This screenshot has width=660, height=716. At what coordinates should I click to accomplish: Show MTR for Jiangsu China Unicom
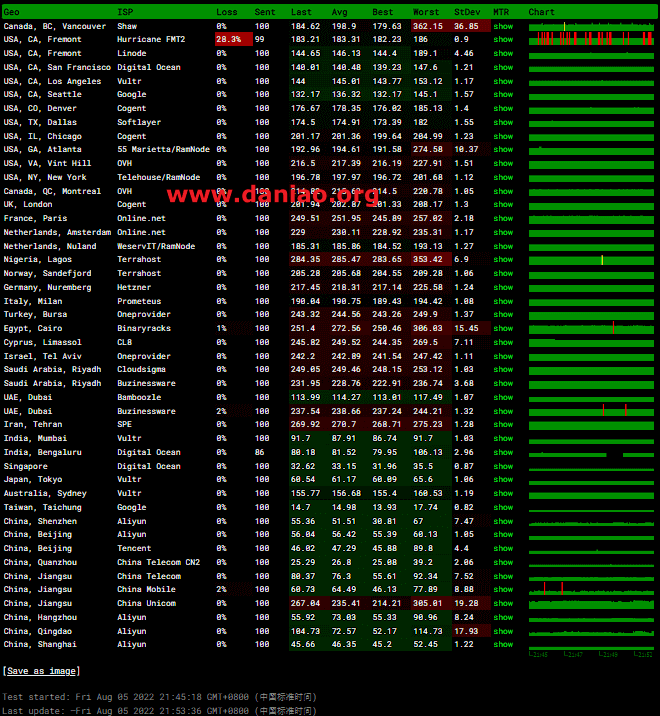(x=503, y=604)
